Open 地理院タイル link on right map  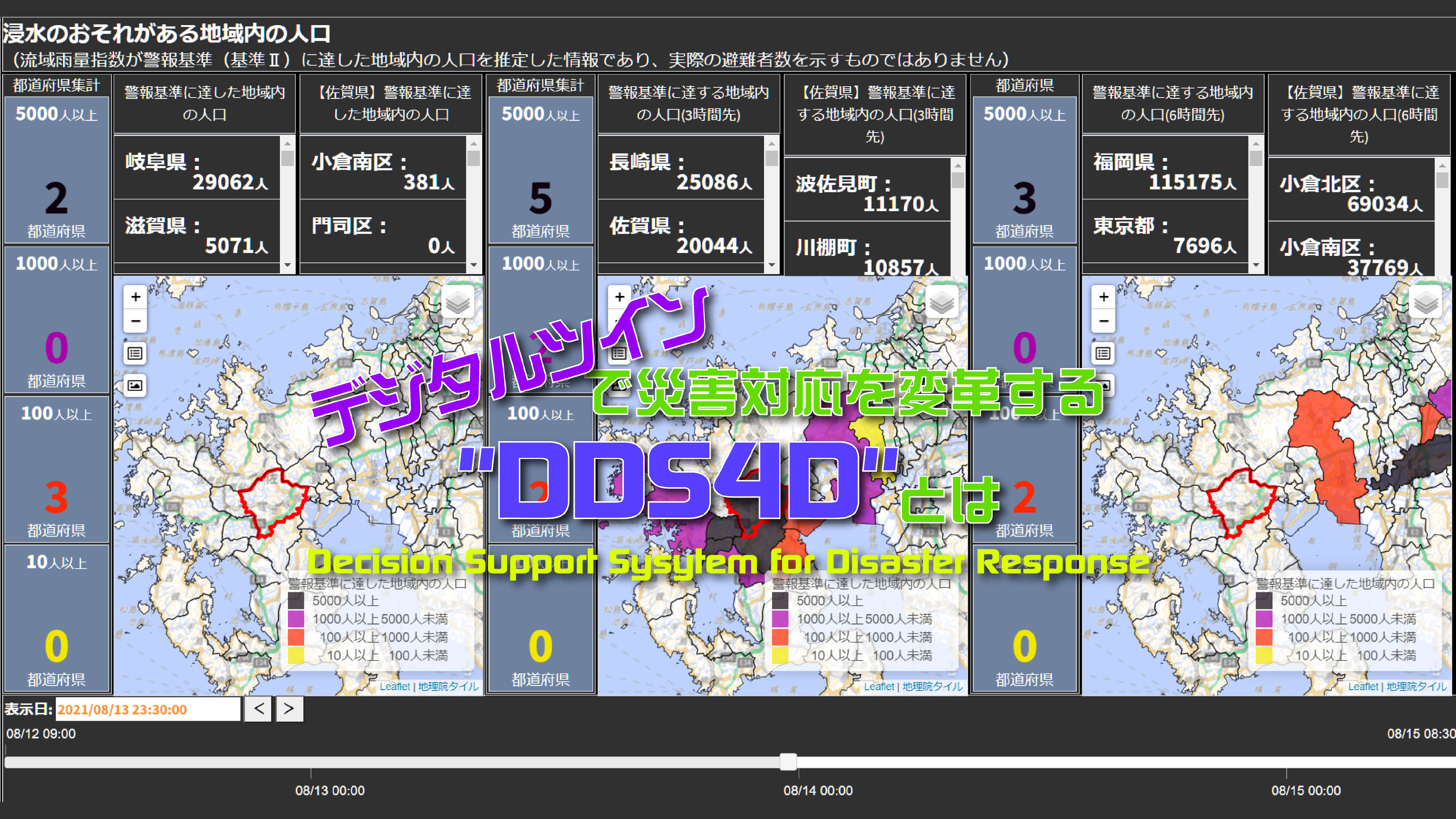pyautogui.click(x=1416, y=686)
